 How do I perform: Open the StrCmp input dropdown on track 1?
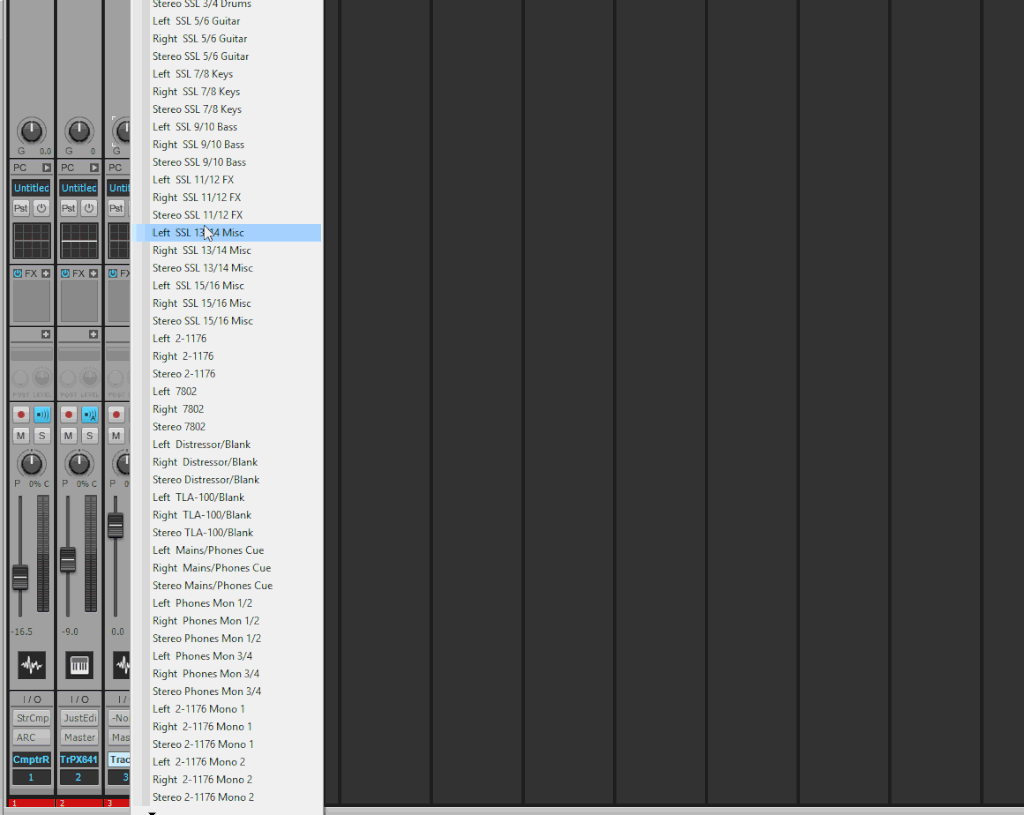click(x=31, y=718)
